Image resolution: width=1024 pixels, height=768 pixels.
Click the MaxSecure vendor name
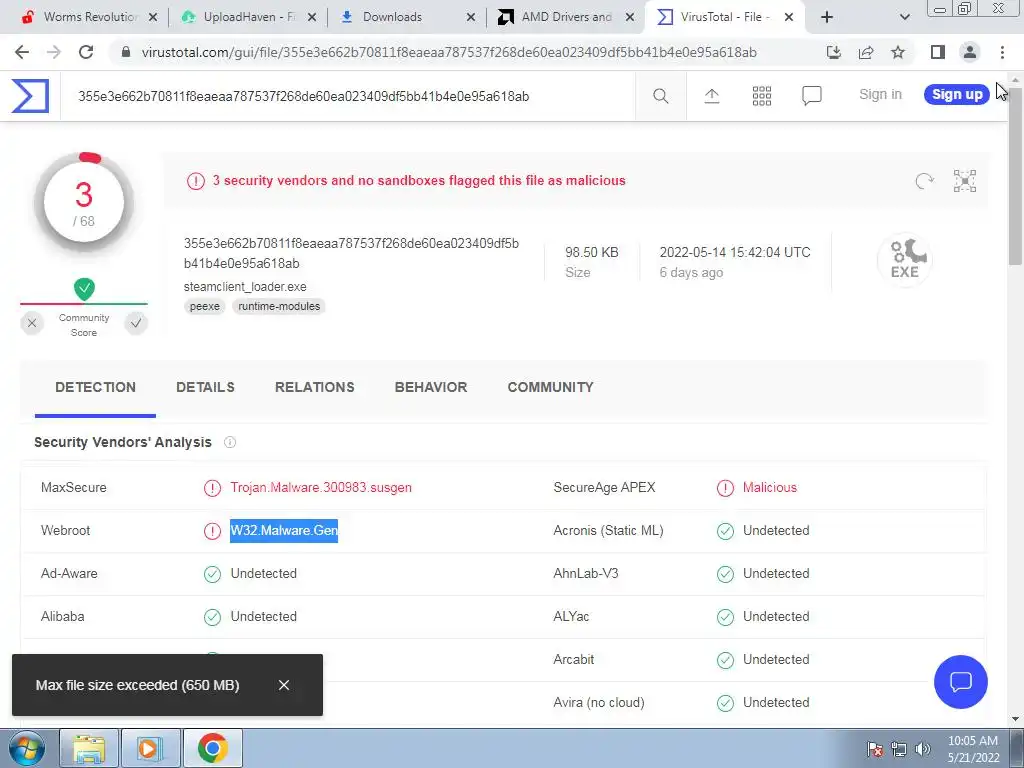coord(74,487)
